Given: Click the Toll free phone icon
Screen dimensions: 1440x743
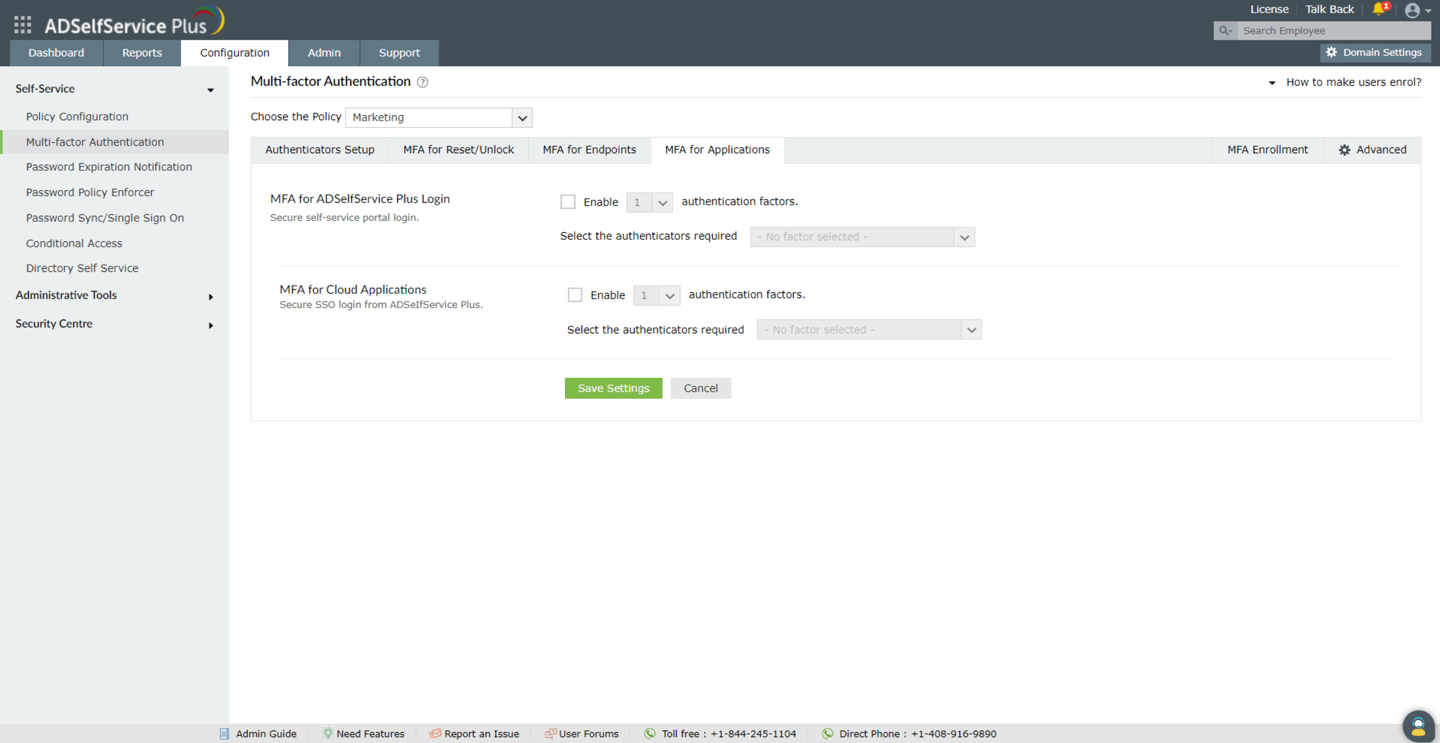Looking at the screenshot, I should click(x=650, y=734).
